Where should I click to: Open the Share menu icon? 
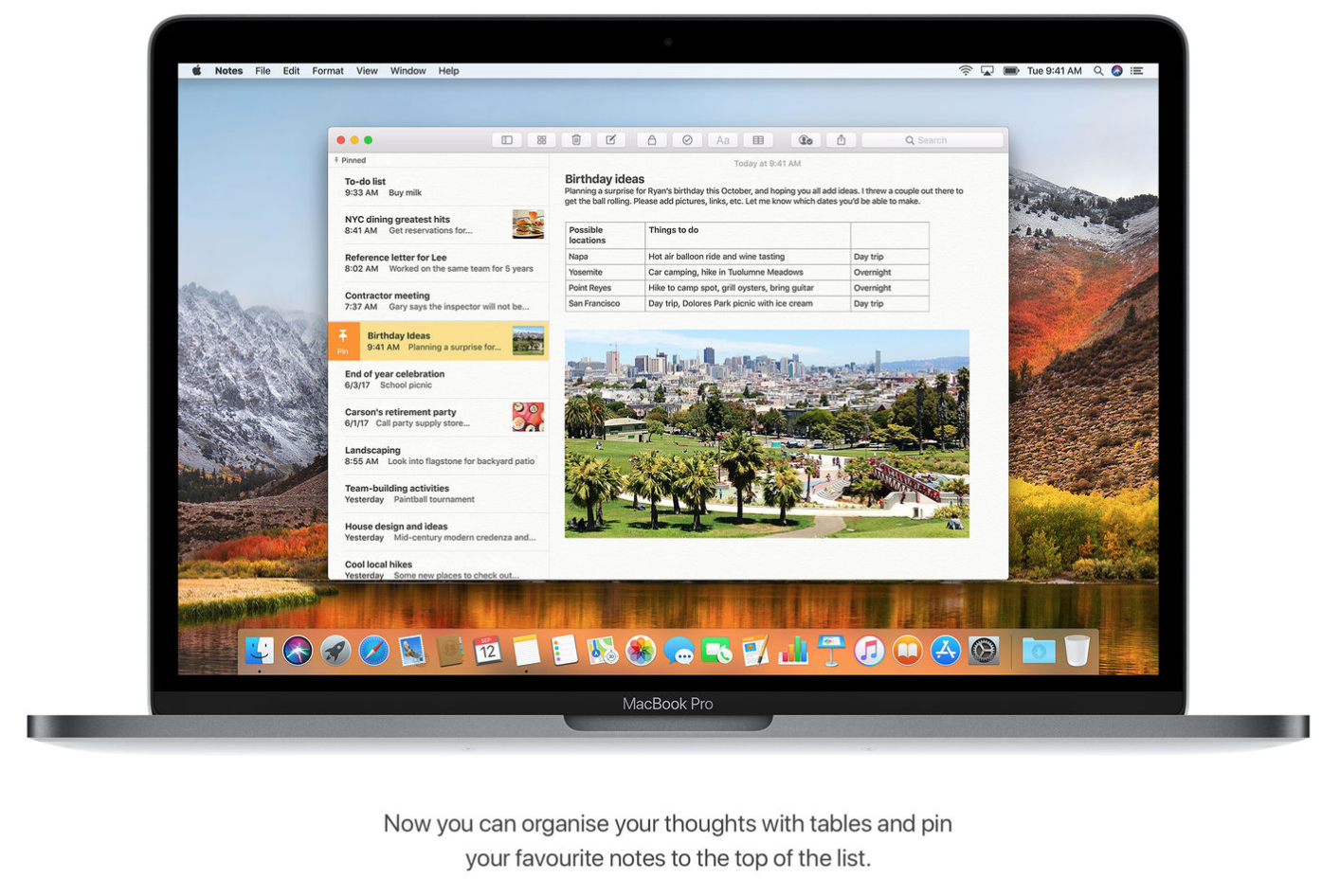[x=840, y=139]
